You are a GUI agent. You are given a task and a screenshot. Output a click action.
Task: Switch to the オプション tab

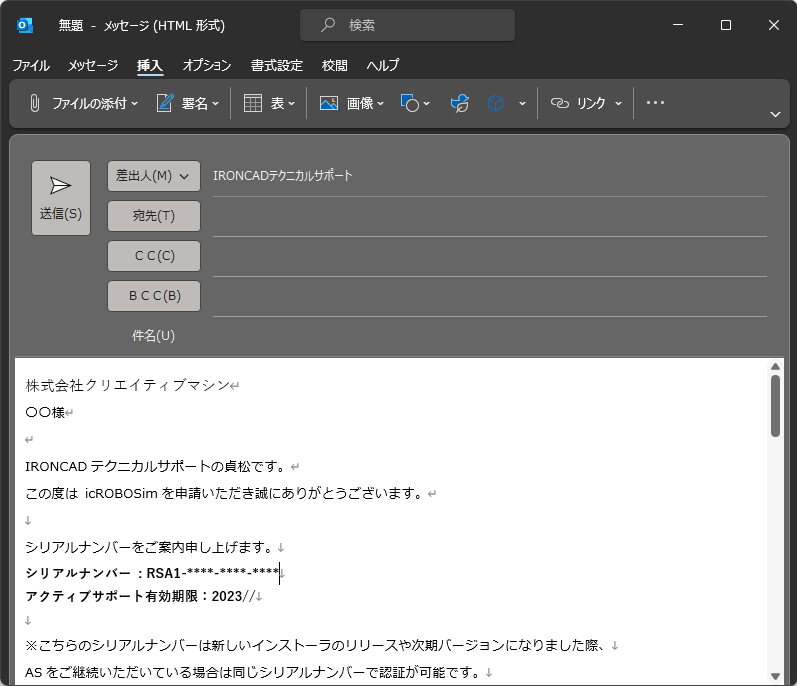(x=207, y=66)
